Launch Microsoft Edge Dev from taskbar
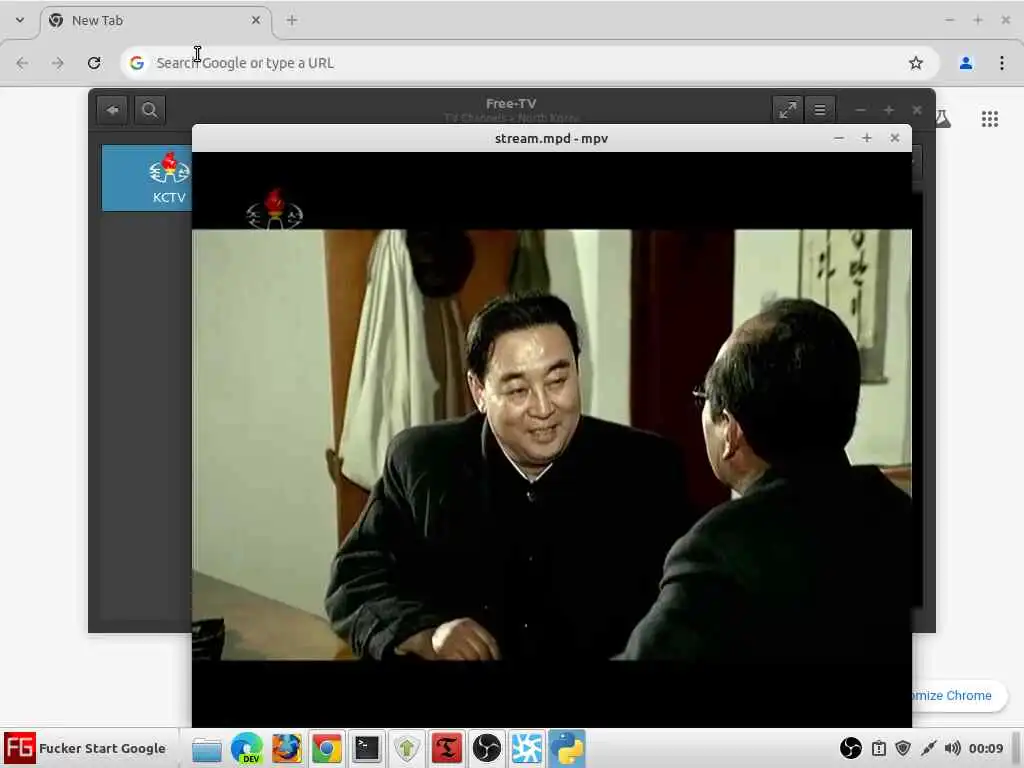1024x768 pixels. [247, 748]
